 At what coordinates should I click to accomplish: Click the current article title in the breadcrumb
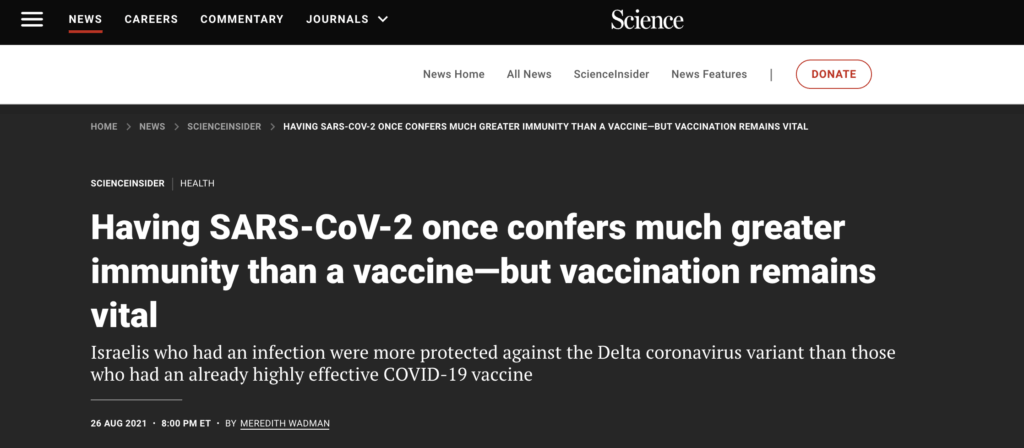545,127
